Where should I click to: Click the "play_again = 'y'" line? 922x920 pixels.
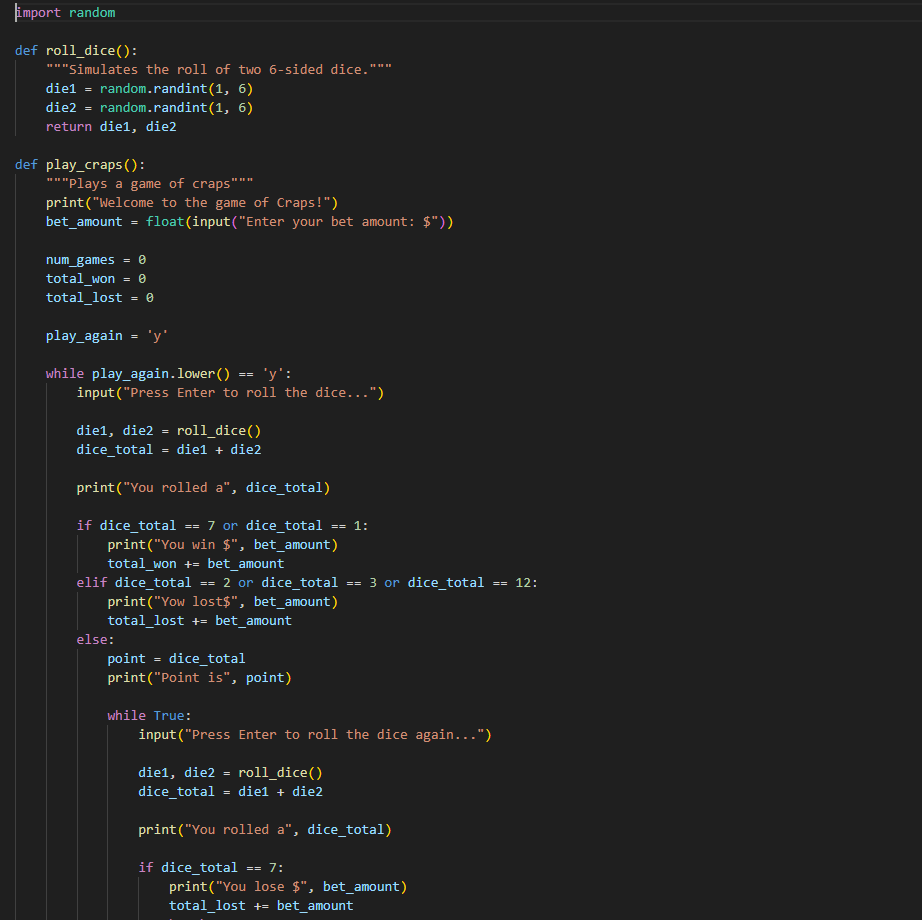[x=107, y=336]
